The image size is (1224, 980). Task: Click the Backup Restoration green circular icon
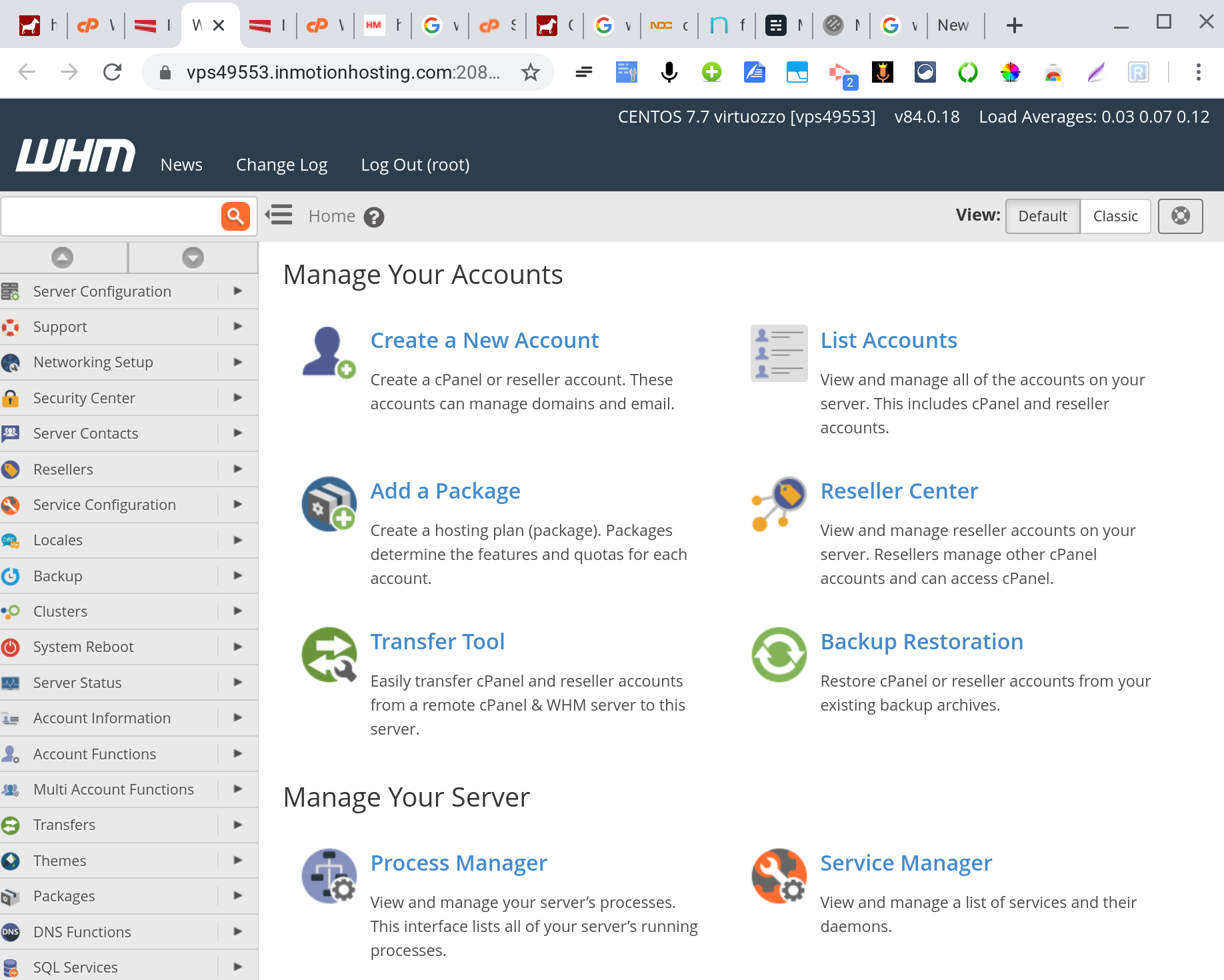click(x=779, y=655)
